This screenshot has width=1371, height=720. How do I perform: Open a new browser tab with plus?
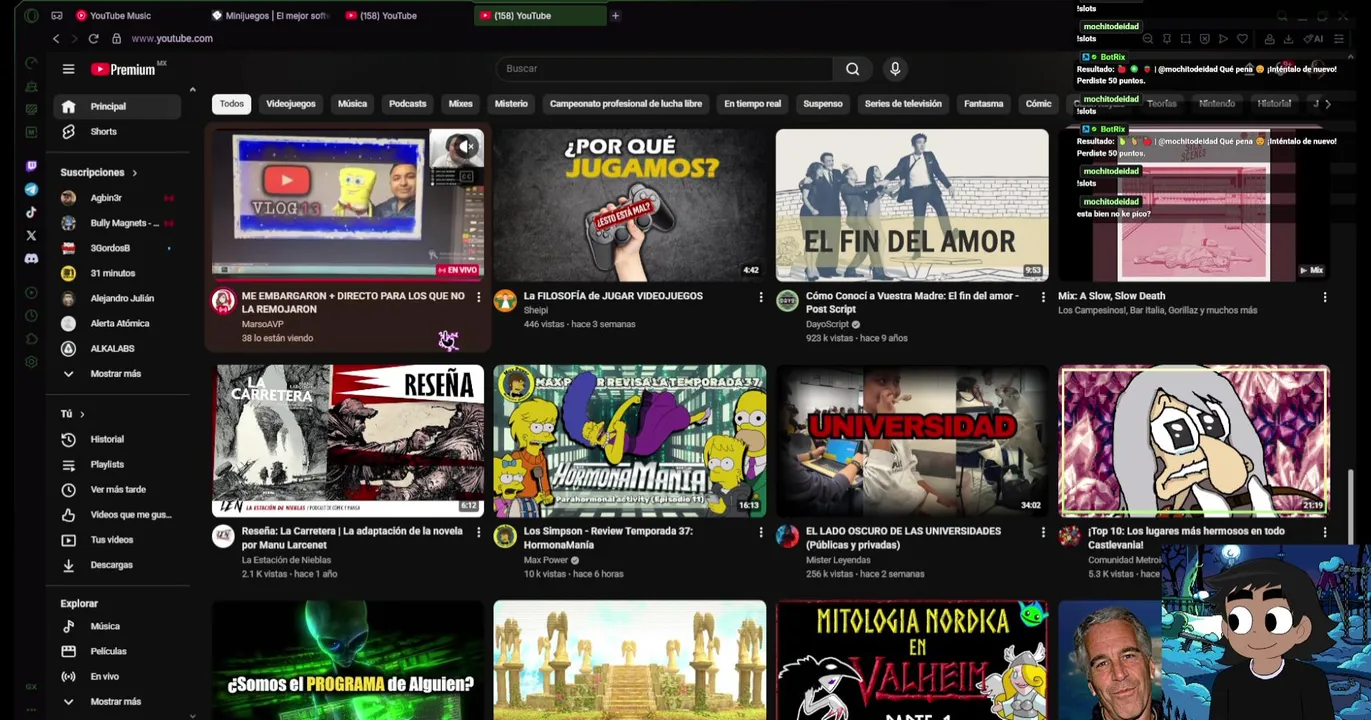(615, 16)
